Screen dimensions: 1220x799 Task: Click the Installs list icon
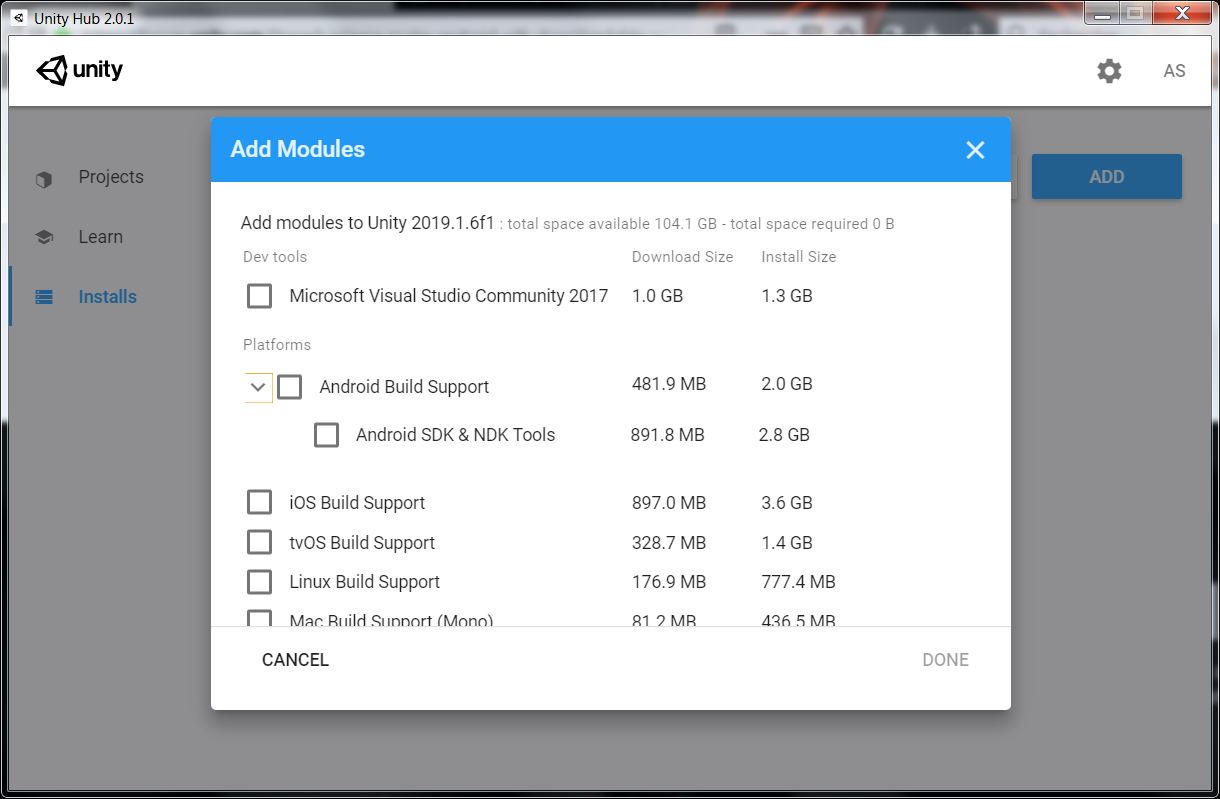coord(44,297)
